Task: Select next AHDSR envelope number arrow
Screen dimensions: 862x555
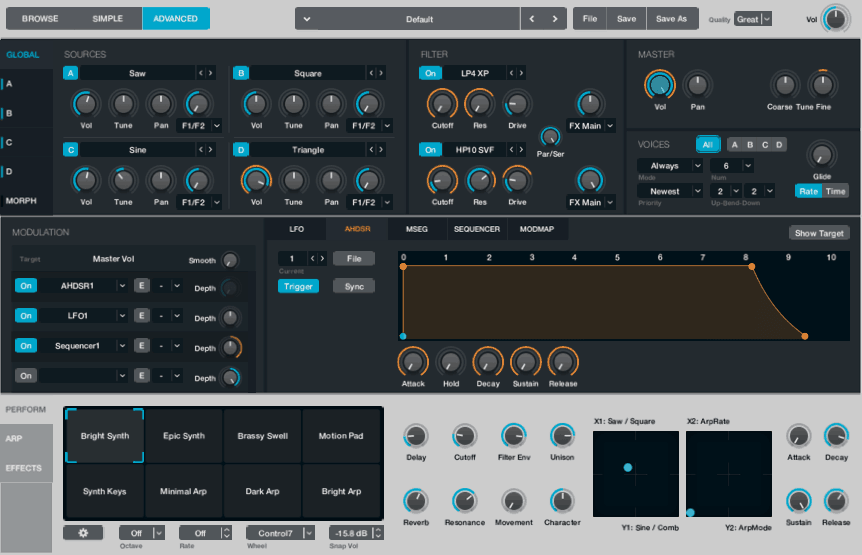Action: pos(322,258)
